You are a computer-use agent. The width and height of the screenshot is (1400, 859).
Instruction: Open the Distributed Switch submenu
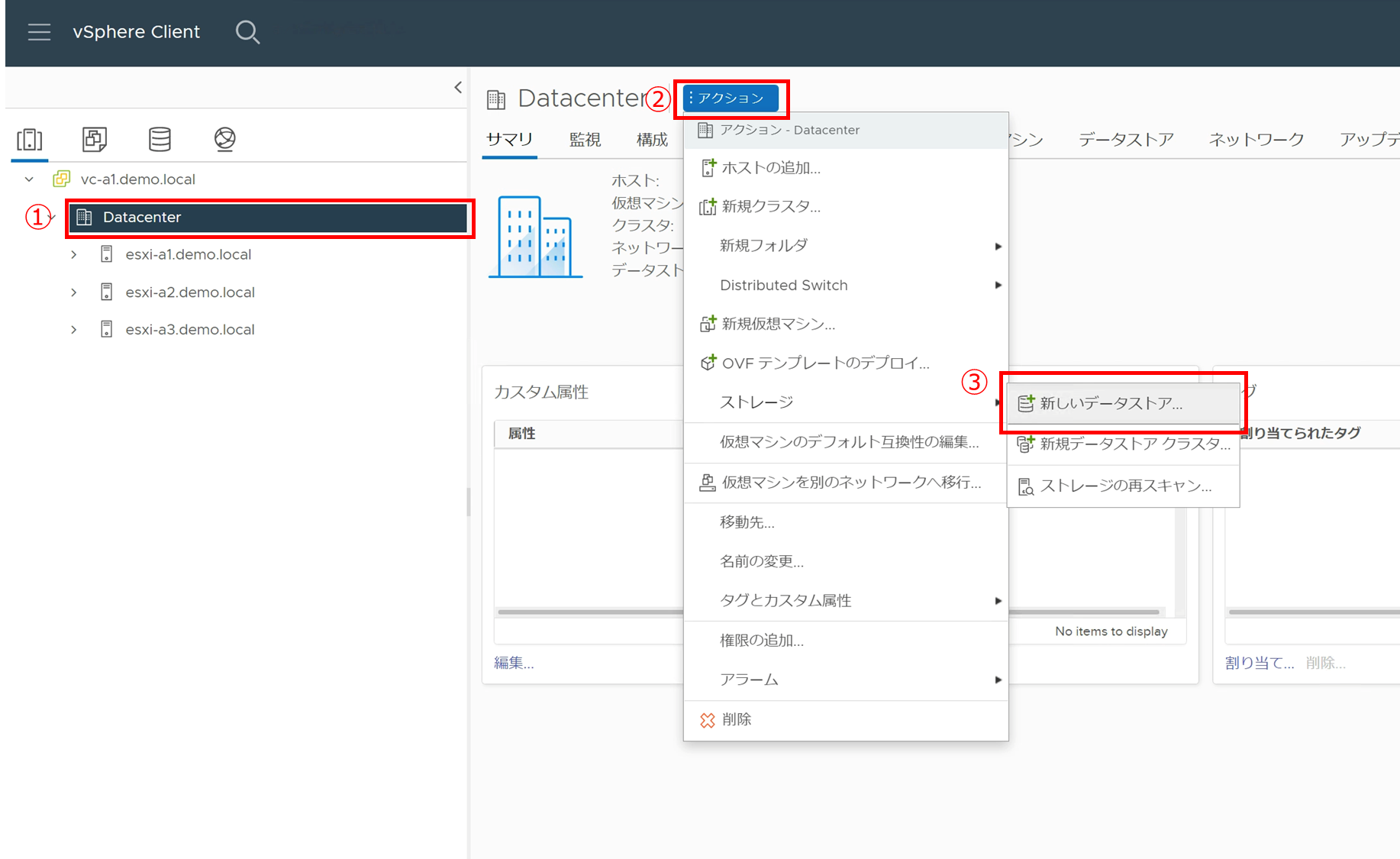(783, 286)
